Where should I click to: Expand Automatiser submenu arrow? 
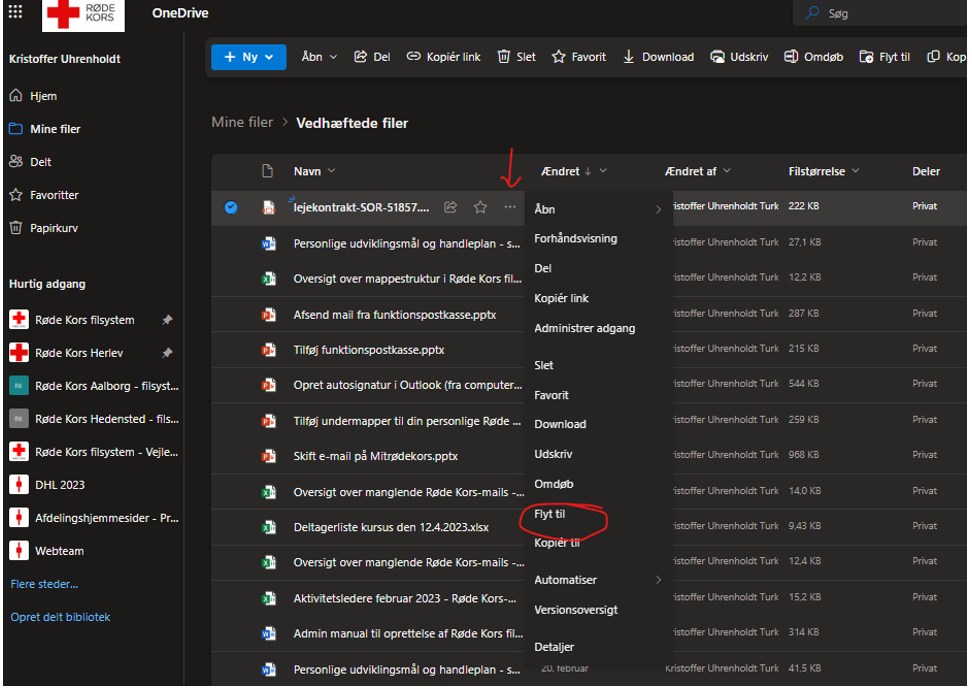click(658, 580)
